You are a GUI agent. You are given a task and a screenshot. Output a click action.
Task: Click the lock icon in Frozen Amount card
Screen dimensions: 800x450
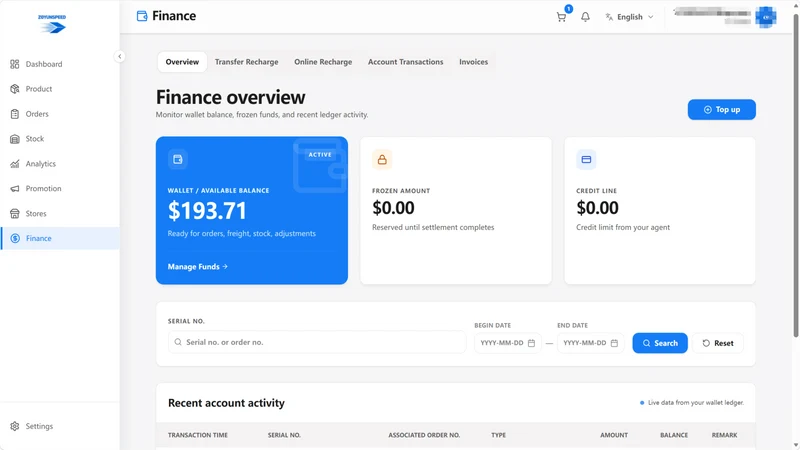(382, 160)
